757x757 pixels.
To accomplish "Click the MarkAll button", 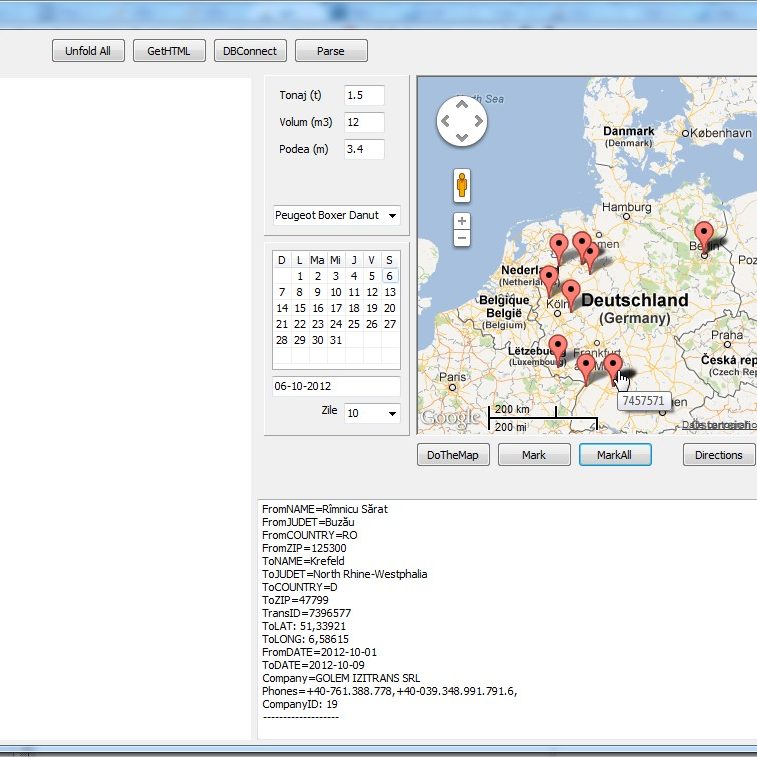I will pyautogui.click(x=615, y=455).
